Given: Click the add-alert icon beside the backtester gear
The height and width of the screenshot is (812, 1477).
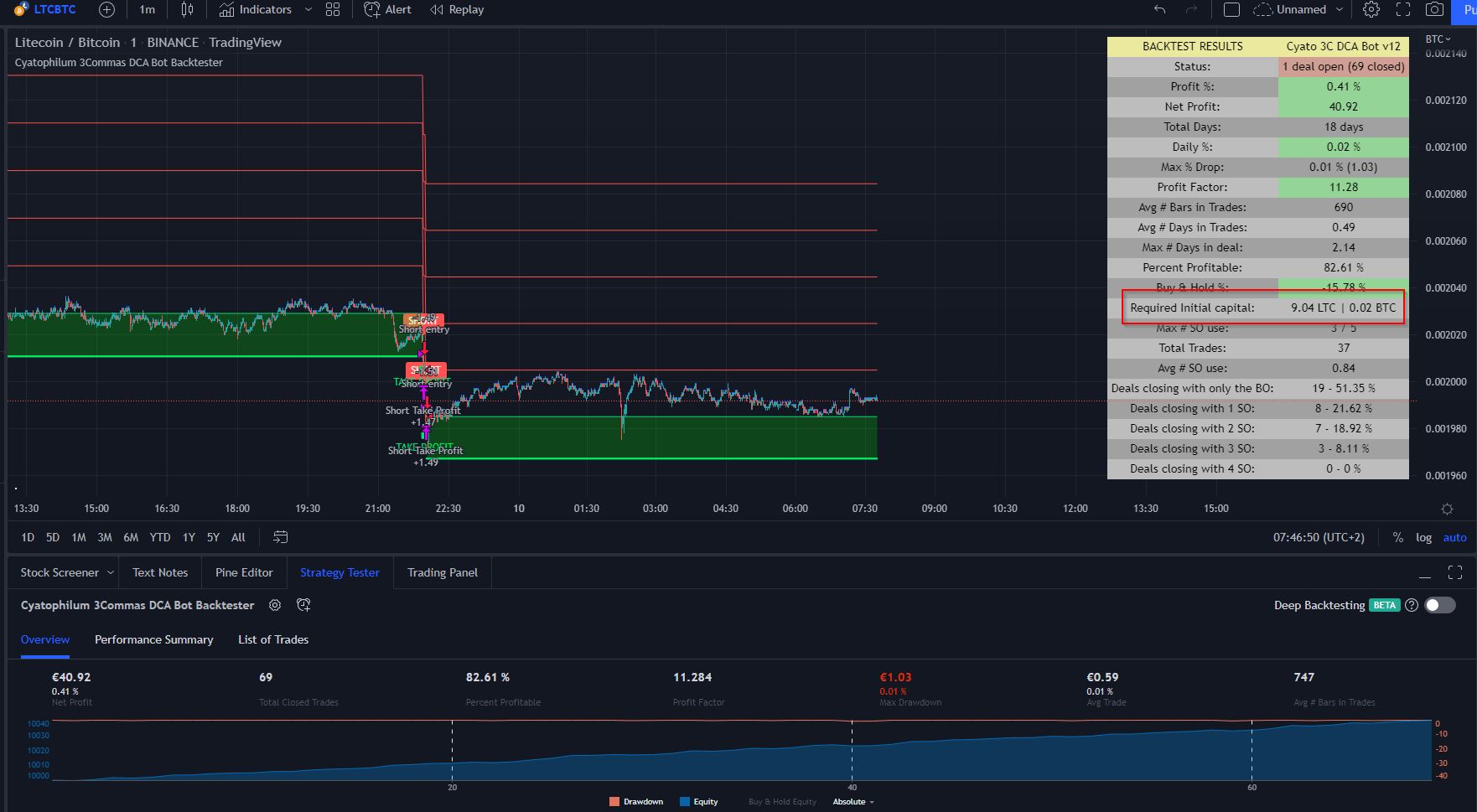Looking at the screenshot, I should point(304,605).
